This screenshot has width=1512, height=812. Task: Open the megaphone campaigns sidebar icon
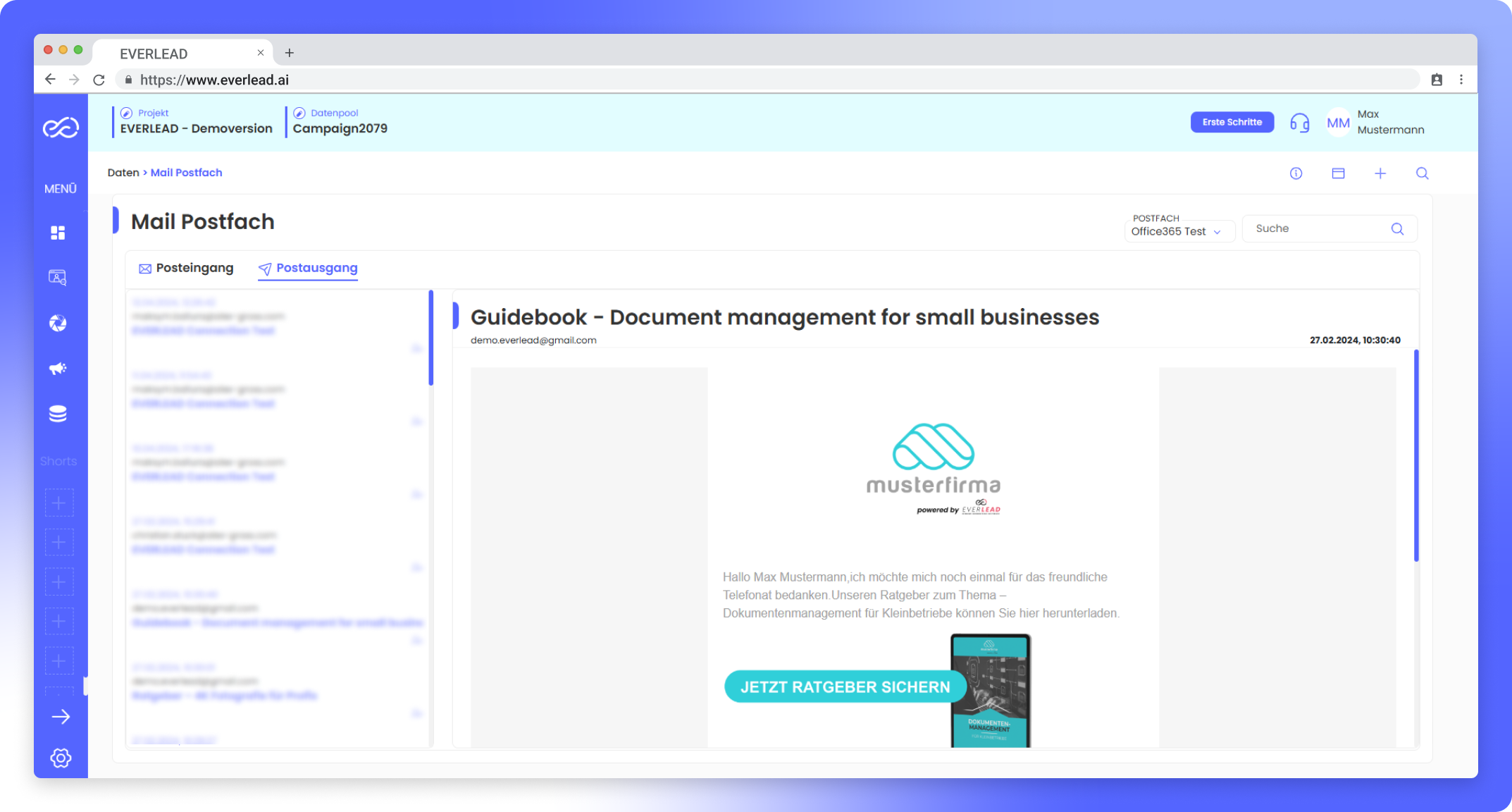pos(58,369)
